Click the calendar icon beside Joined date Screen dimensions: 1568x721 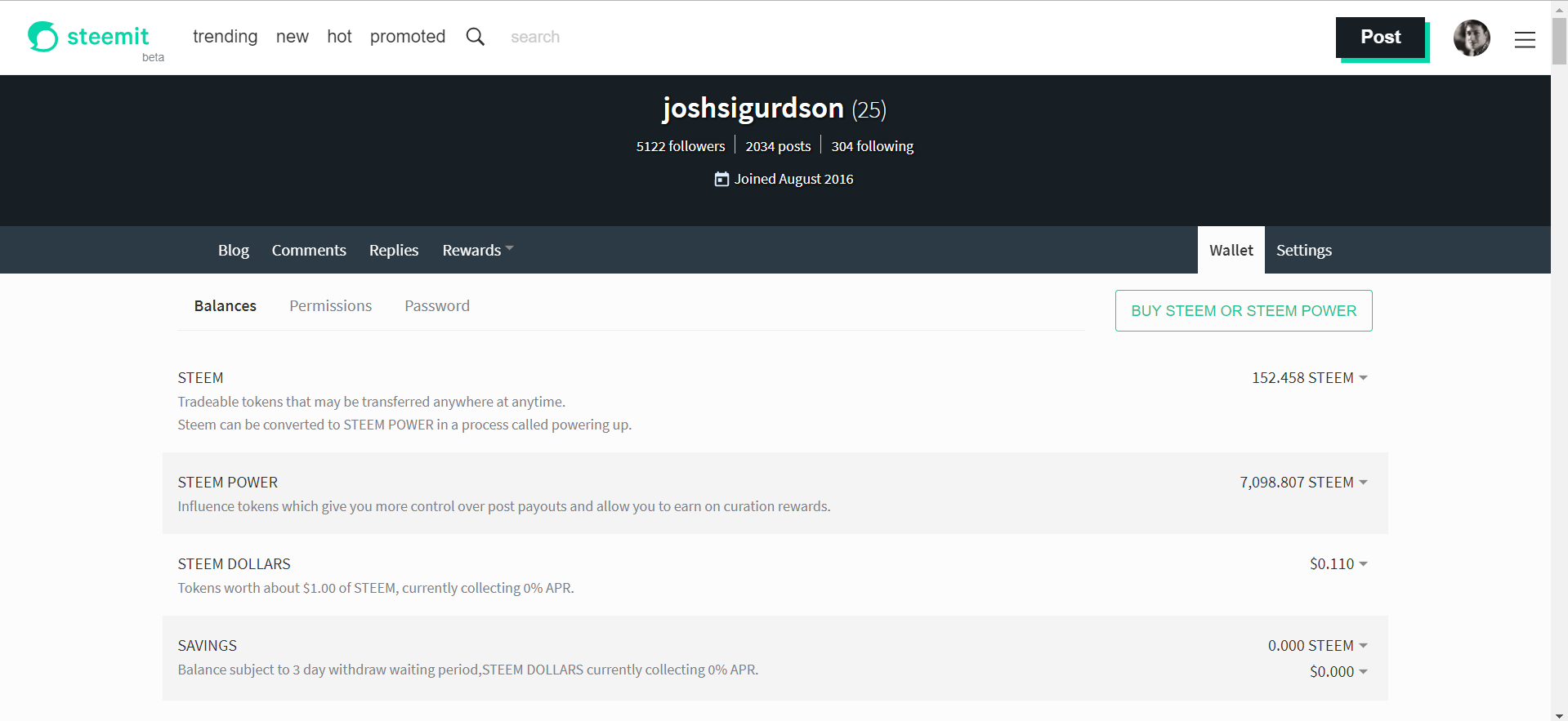point(721,179)
